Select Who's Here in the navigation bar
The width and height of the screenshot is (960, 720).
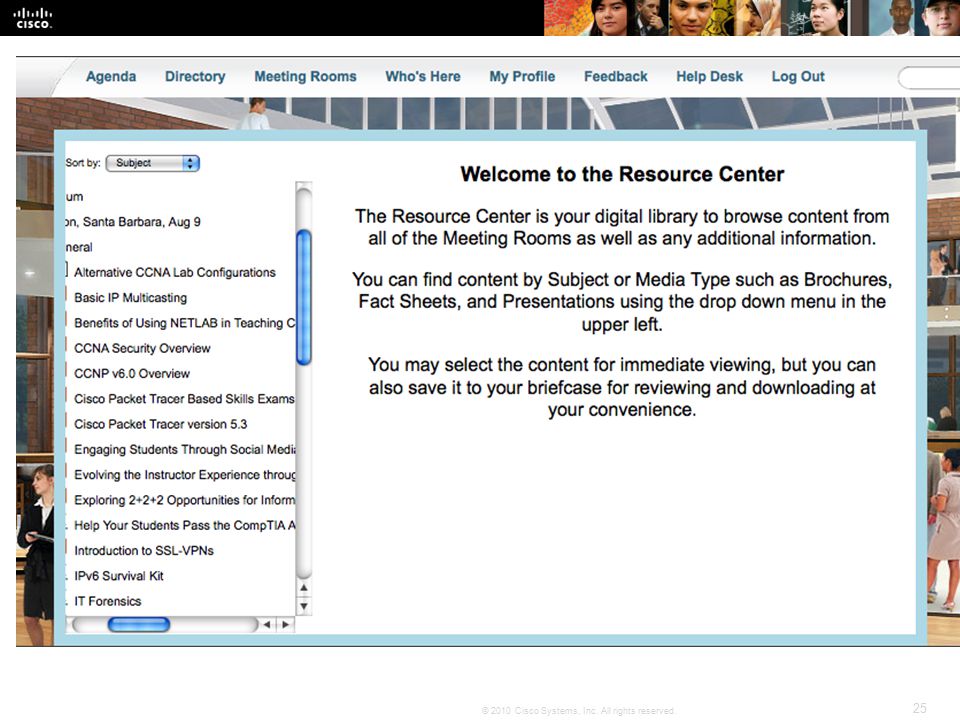[422, 77]
